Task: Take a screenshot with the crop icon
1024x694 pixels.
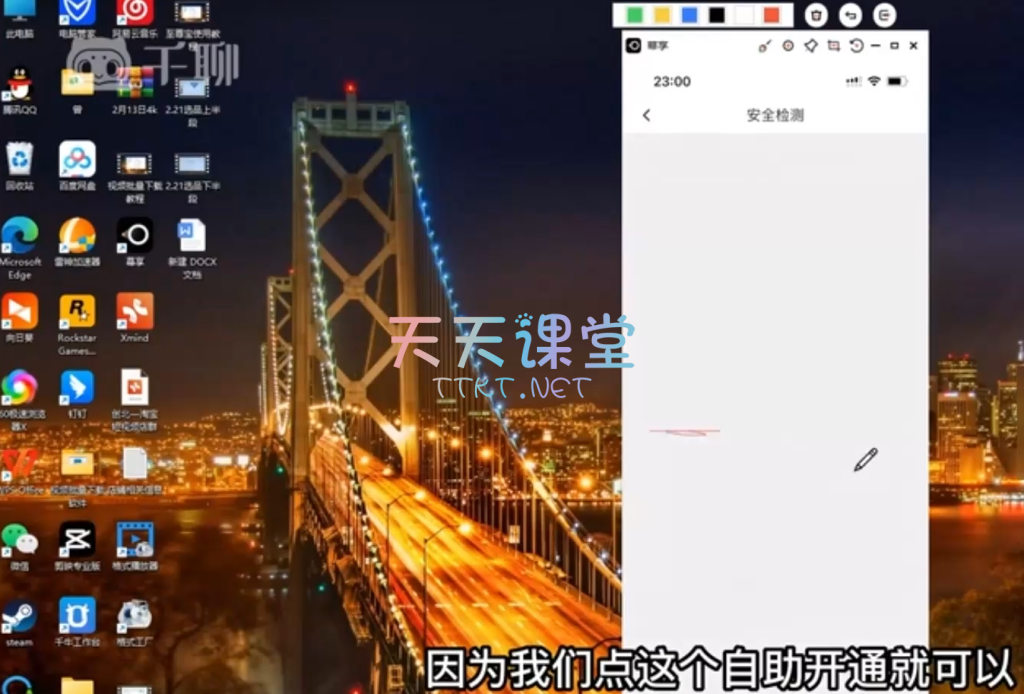Action: tap(833, 46)
